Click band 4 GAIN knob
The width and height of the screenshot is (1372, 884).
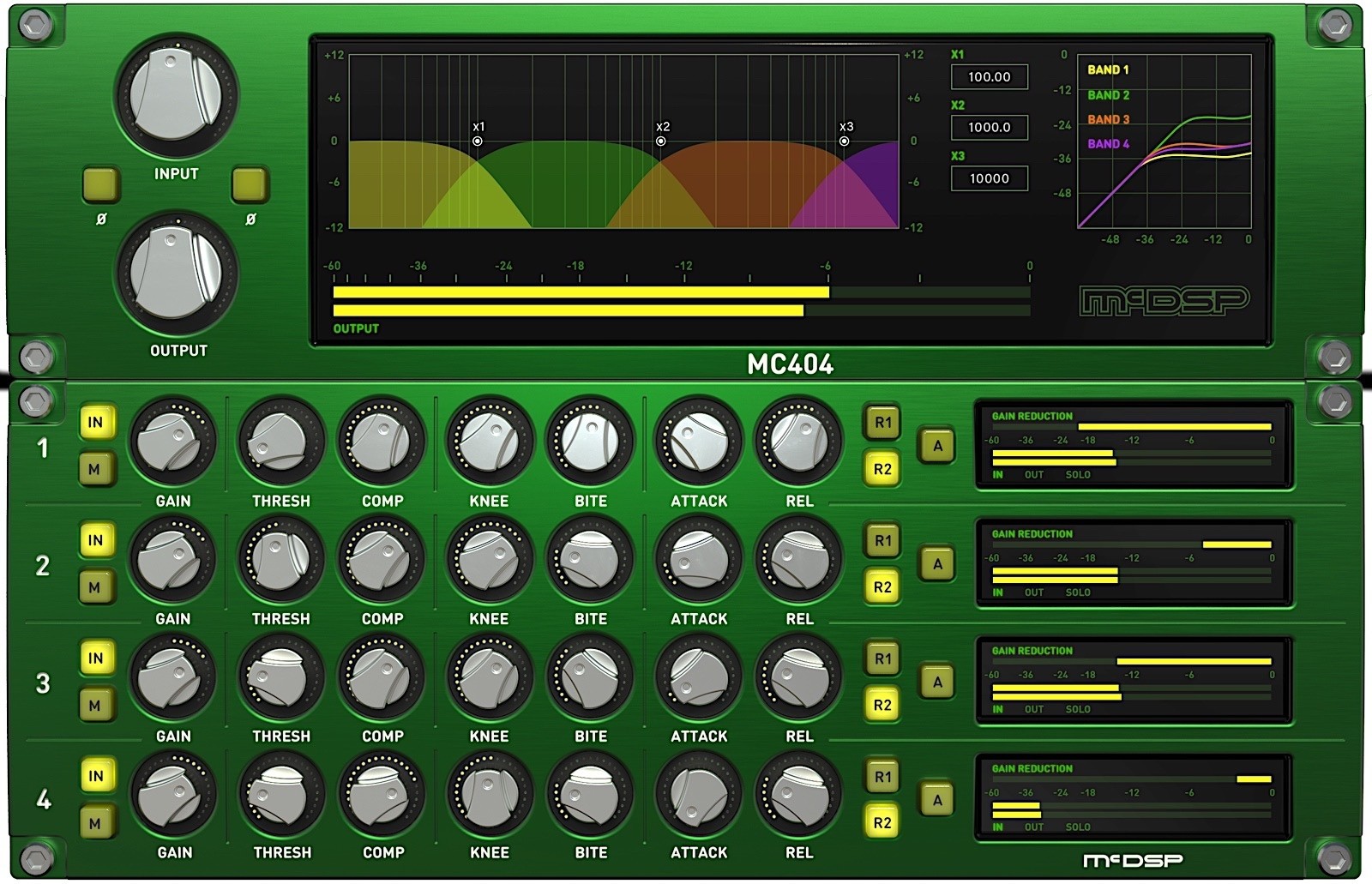click(x=173, y=795)
